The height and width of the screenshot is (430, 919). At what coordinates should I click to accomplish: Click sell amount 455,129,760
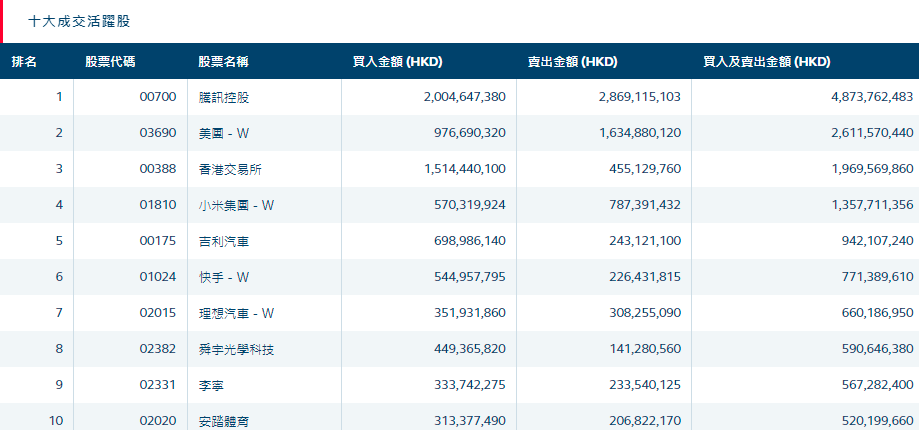point(645,169)
